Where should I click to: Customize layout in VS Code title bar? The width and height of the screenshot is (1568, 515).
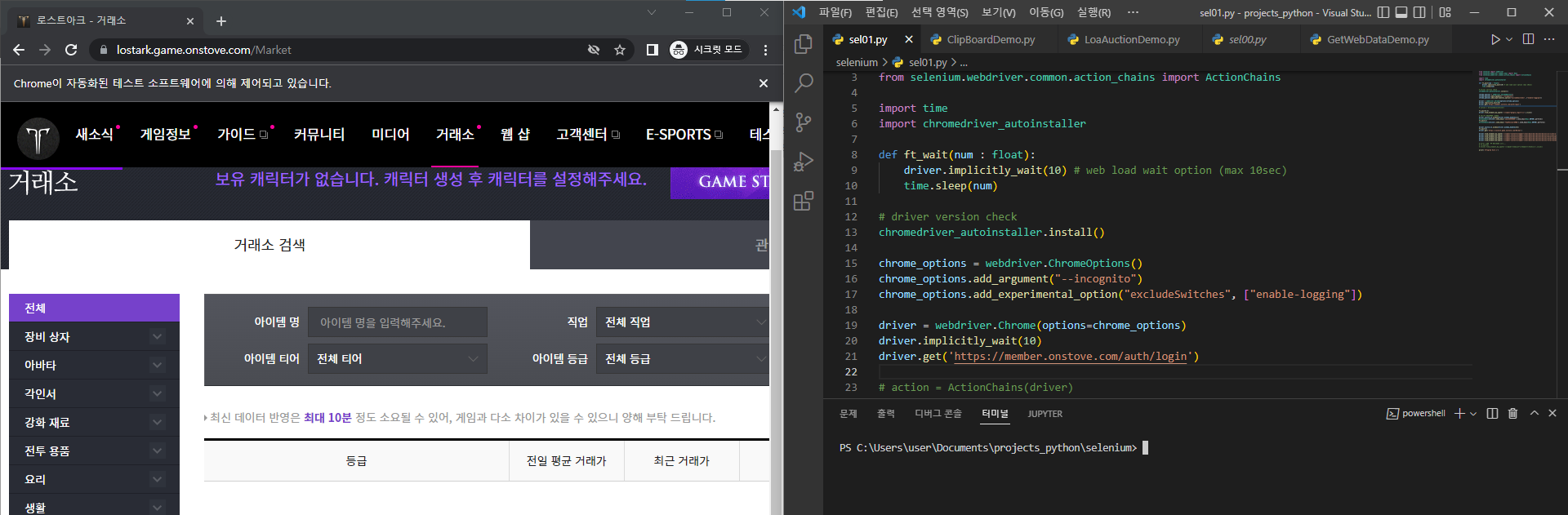coord(1445,12)
